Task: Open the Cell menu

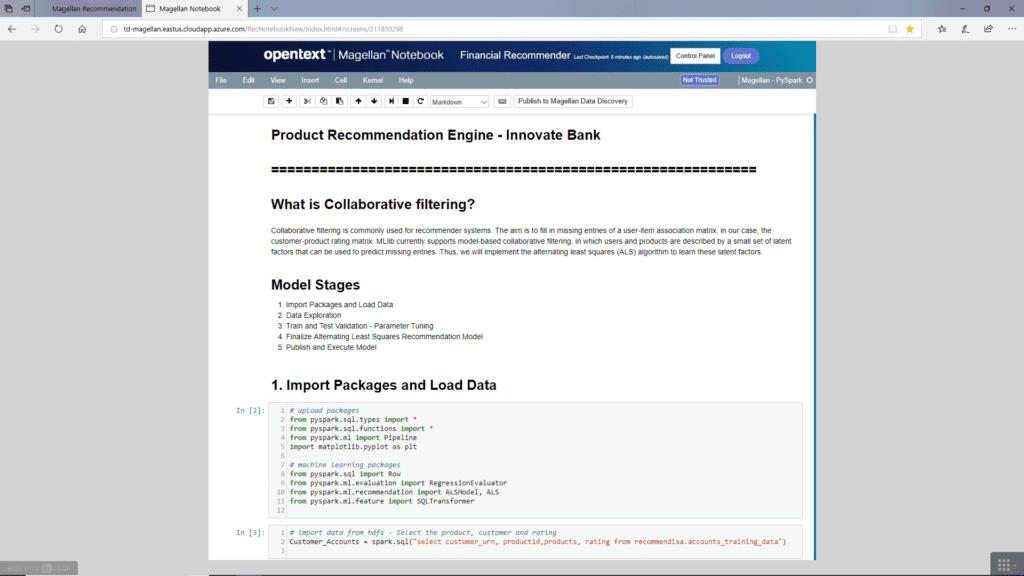Action: [341, 80]
